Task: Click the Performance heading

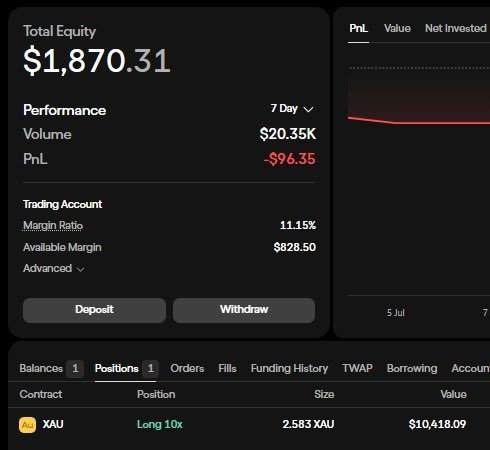Action: tap(64, 110)
